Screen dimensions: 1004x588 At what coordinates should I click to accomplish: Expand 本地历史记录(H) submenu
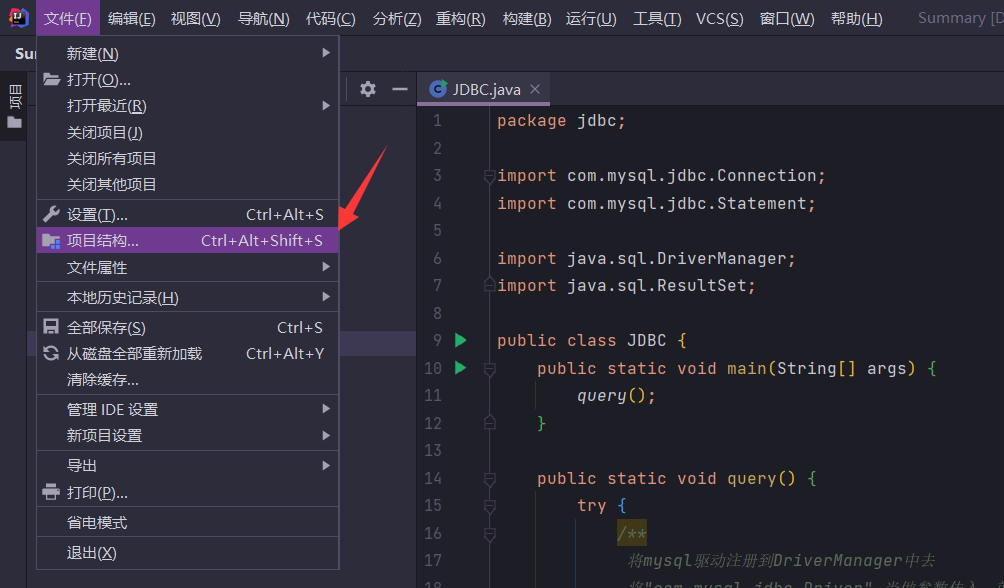[188, 297]
